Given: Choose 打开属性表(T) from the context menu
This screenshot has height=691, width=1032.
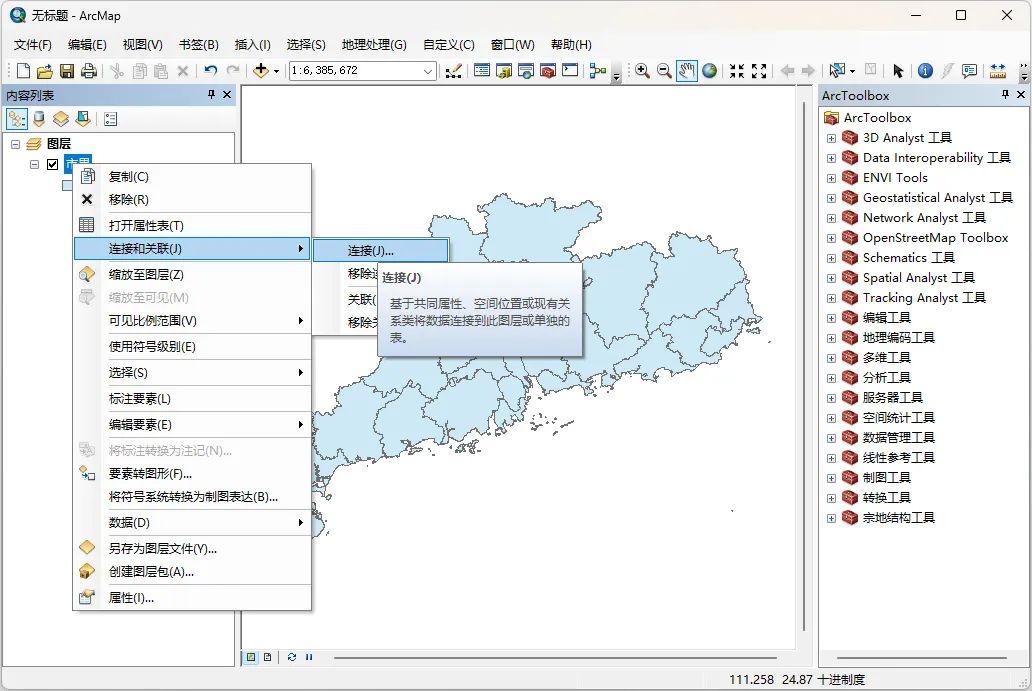Looking at the screenshot, I should (x=192, y=225).
